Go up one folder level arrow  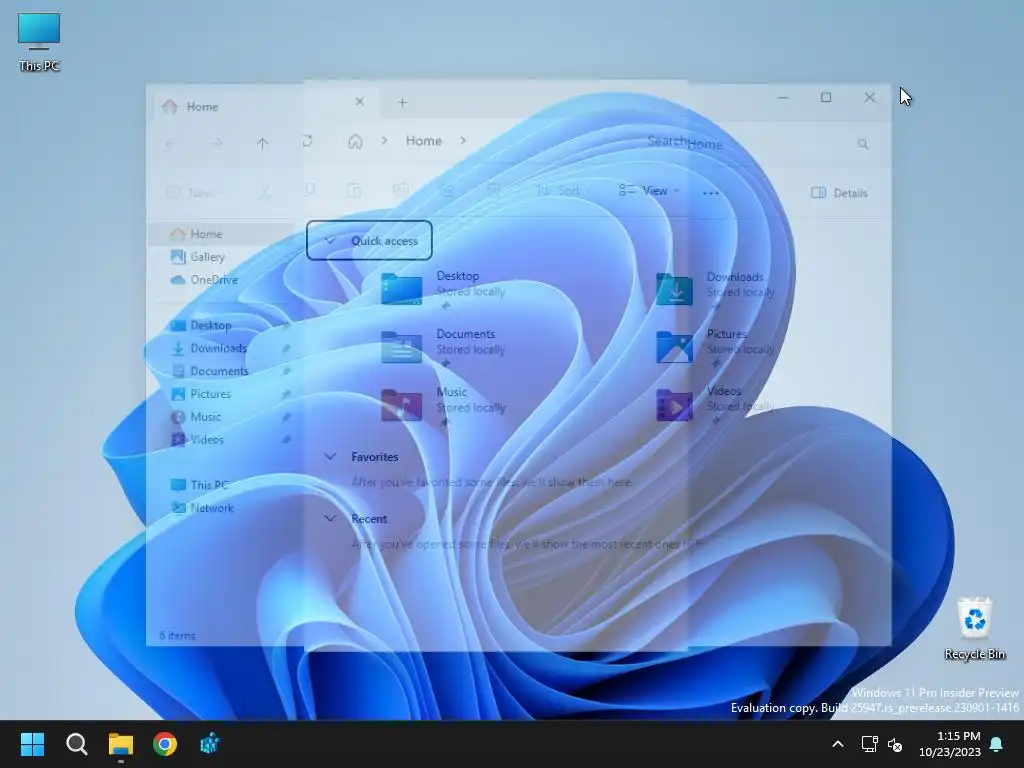click(x=263, y=143)
